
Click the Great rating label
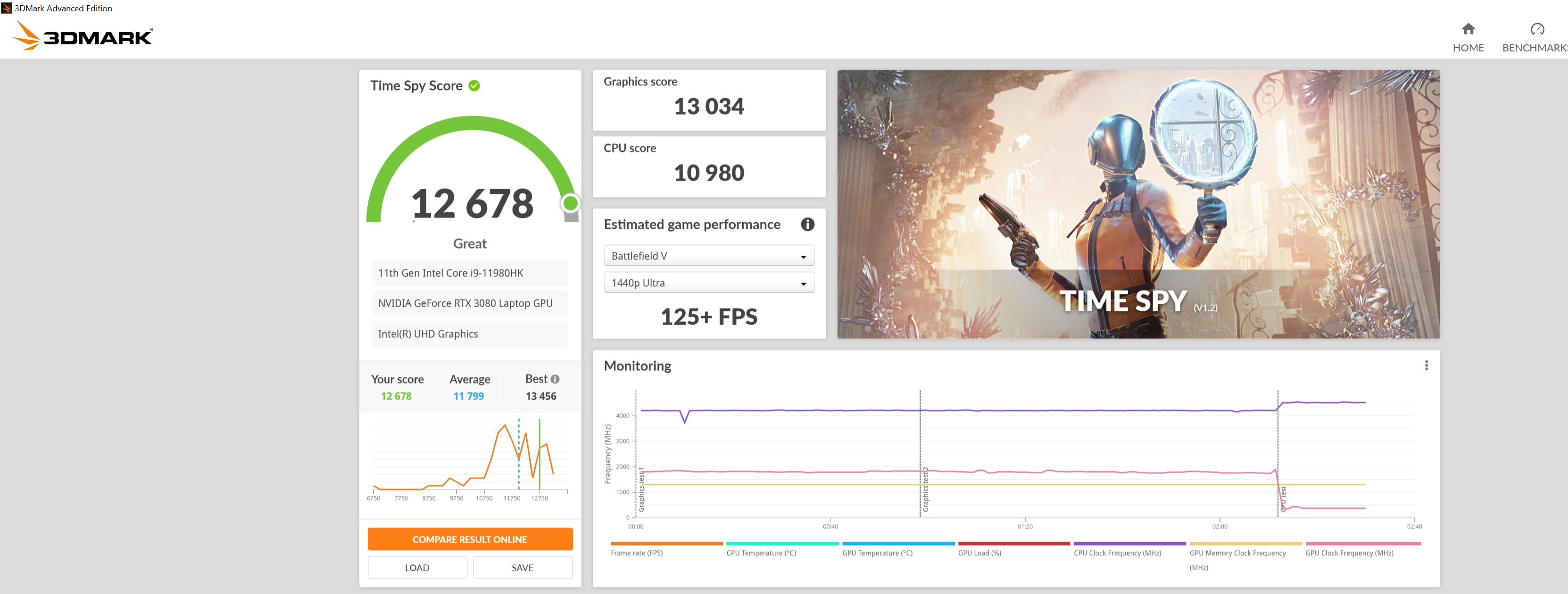pyautogui.click(x=470, y=244)
